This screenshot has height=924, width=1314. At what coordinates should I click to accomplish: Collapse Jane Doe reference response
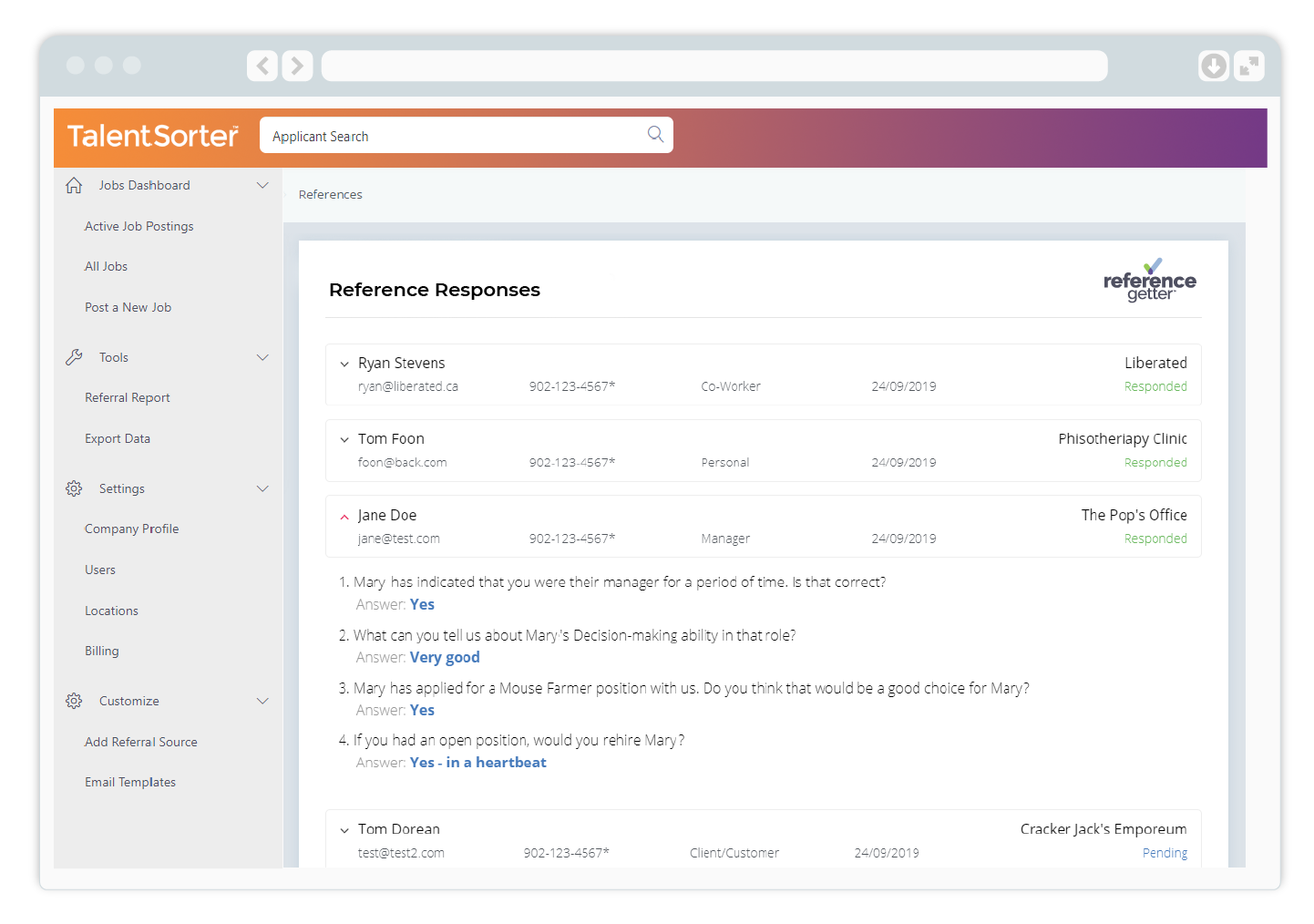point(344,517)
